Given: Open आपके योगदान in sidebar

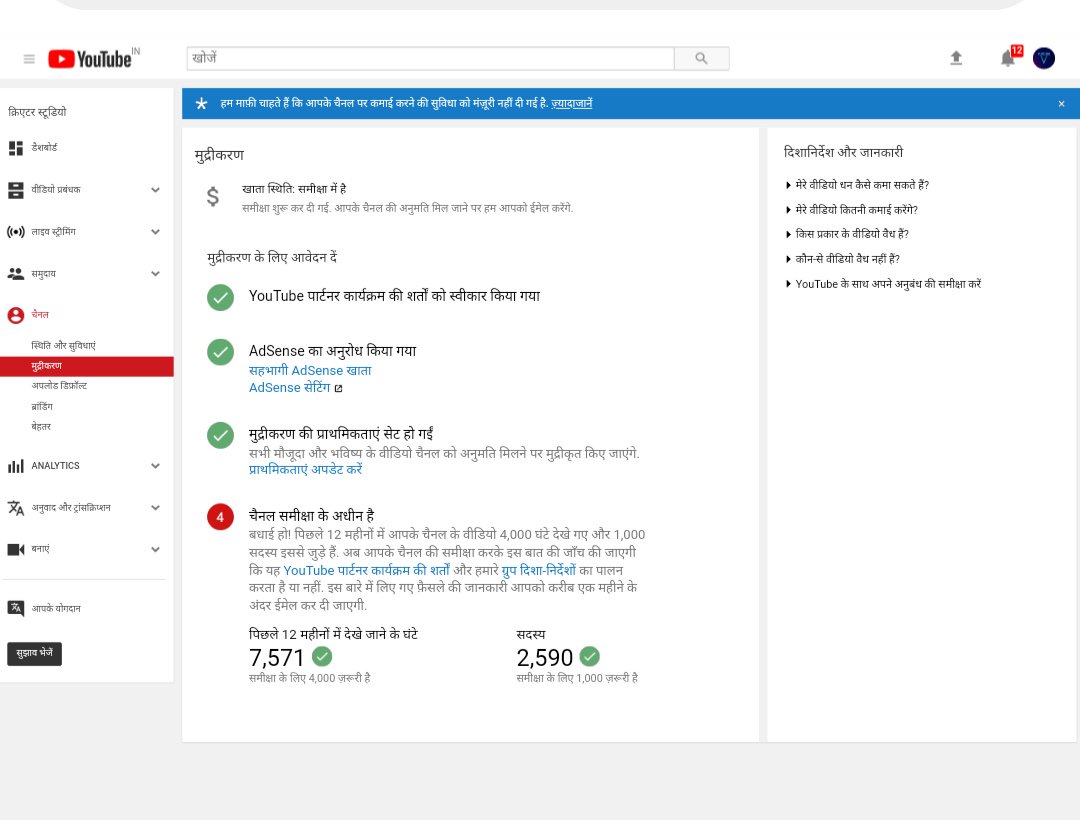Looking at the screenshot, I should click(56, 609).
